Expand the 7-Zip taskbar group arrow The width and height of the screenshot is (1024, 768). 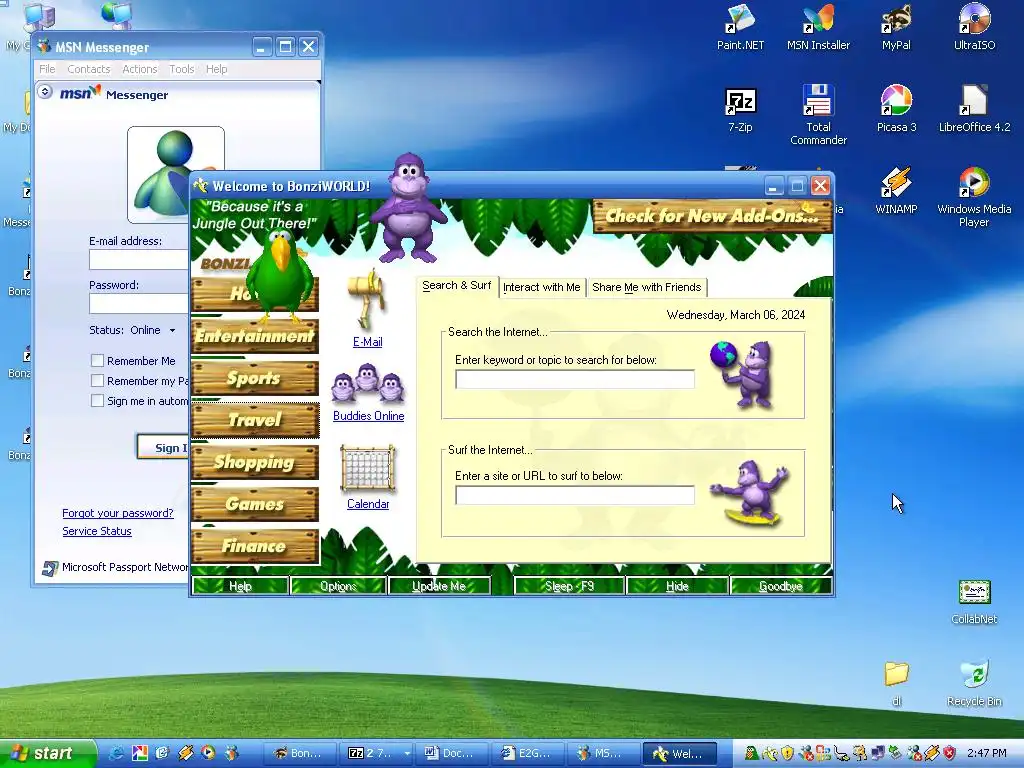coord(407,753)
